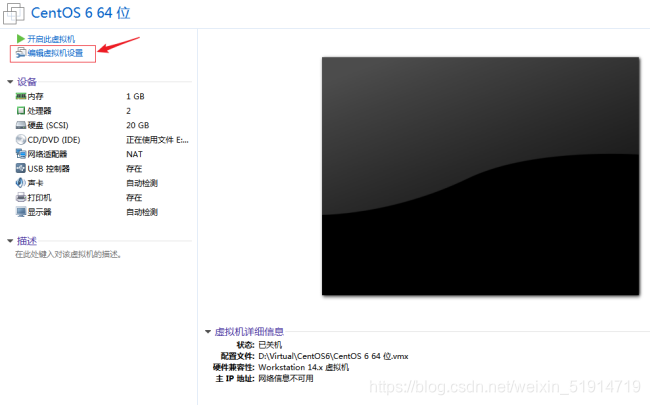Open the 开启此虚拟机 link

(51, 39)
